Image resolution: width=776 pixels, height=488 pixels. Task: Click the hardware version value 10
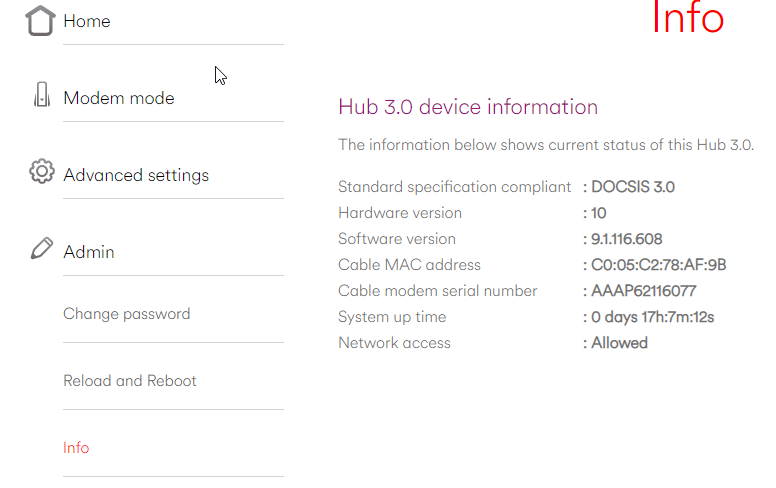click(599, 213)
